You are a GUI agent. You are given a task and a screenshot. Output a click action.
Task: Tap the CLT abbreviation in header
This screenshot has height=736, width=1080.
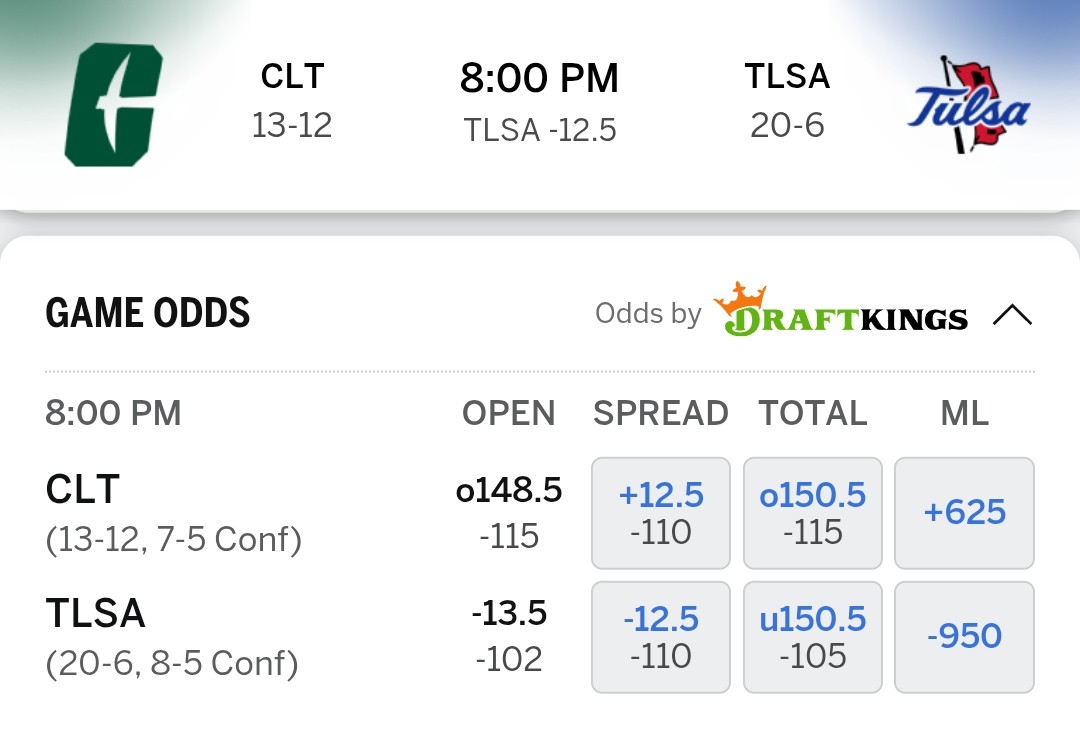(292, 76)
